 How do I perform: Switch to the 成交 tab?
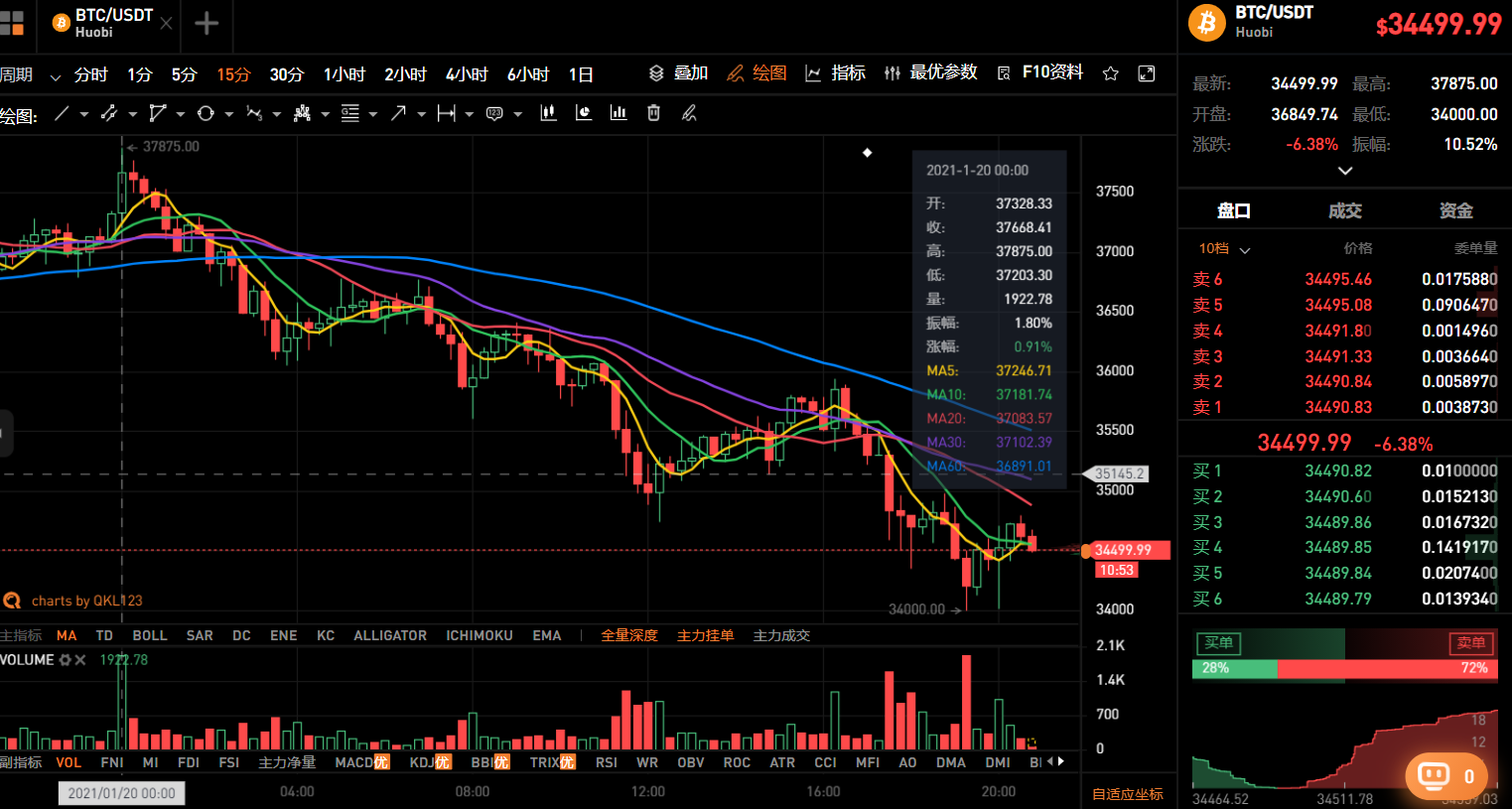point(1345,210)
